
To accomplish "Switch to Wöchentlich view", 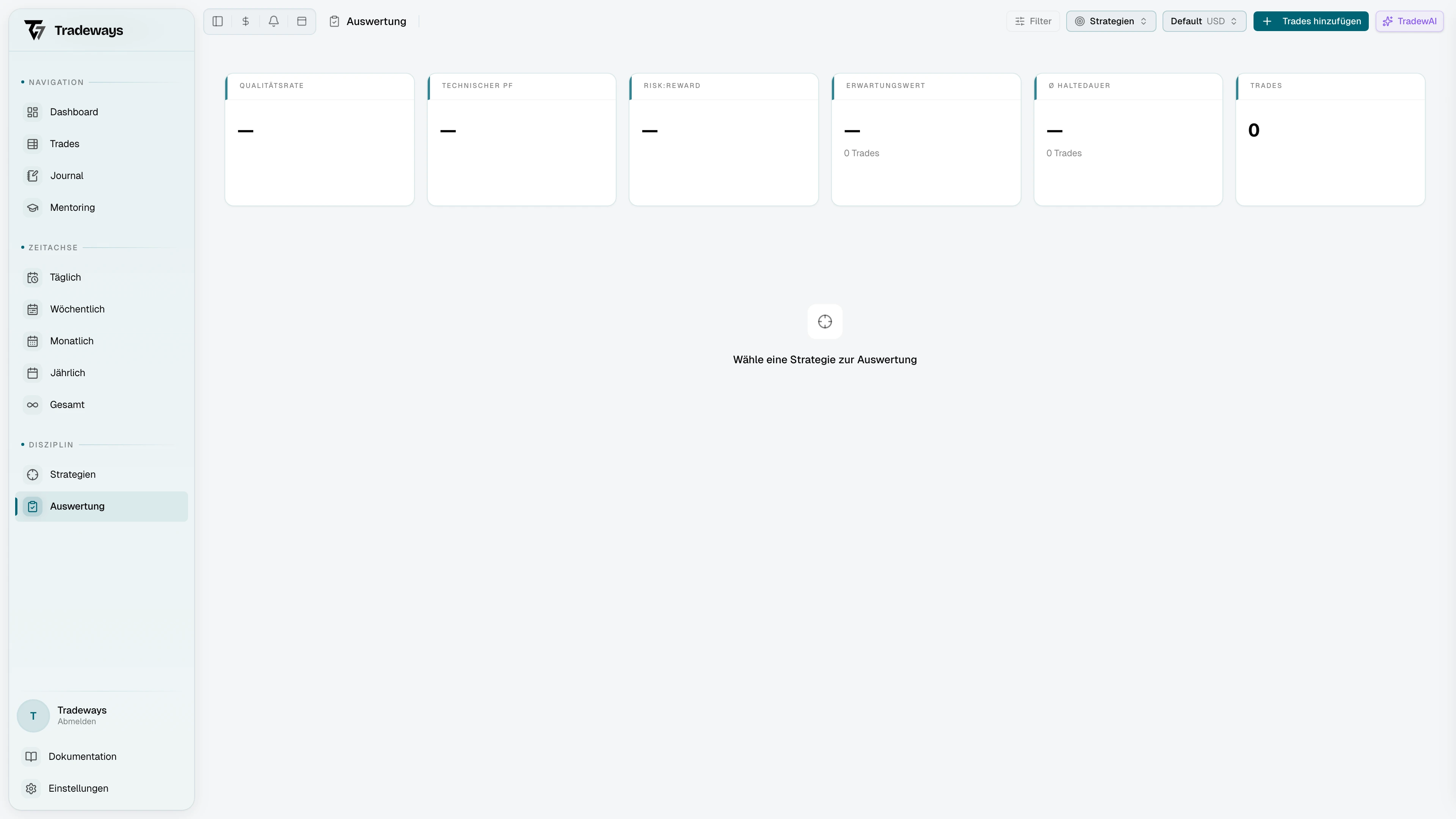I will 77,309.
